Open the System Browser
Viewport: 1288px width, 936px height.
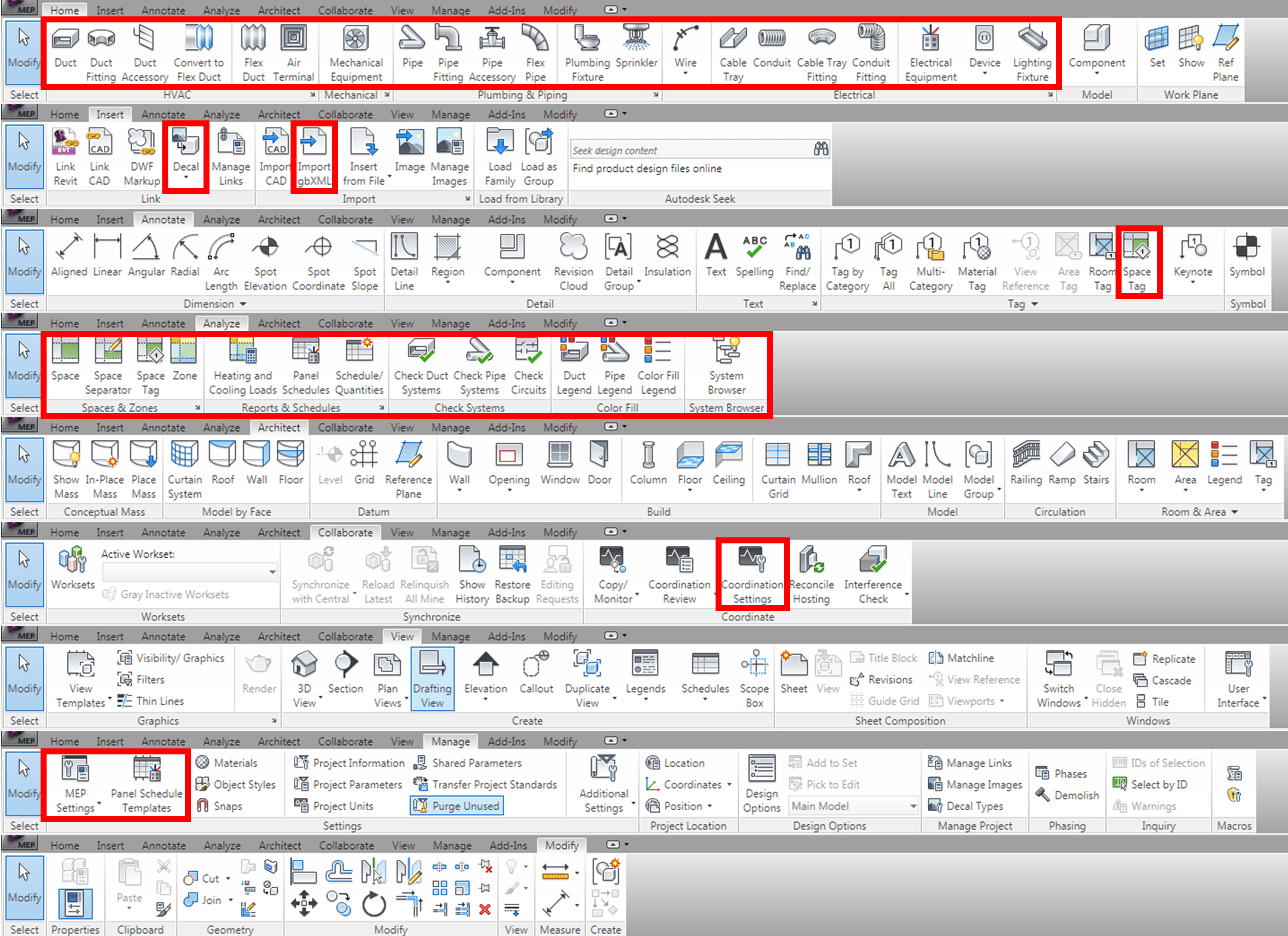[x=727, y=367]
